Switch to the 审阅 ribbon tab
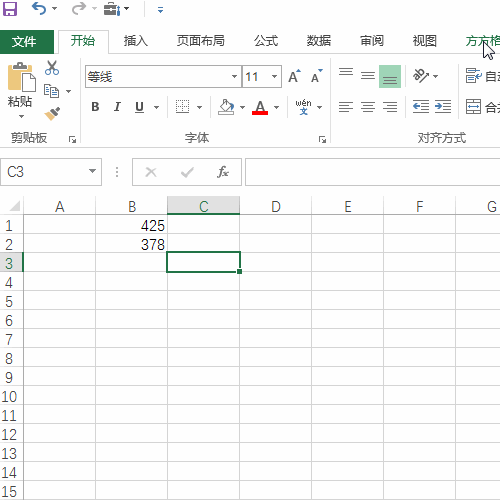This screenshot has width=500, height=500. tap(372, 41)
